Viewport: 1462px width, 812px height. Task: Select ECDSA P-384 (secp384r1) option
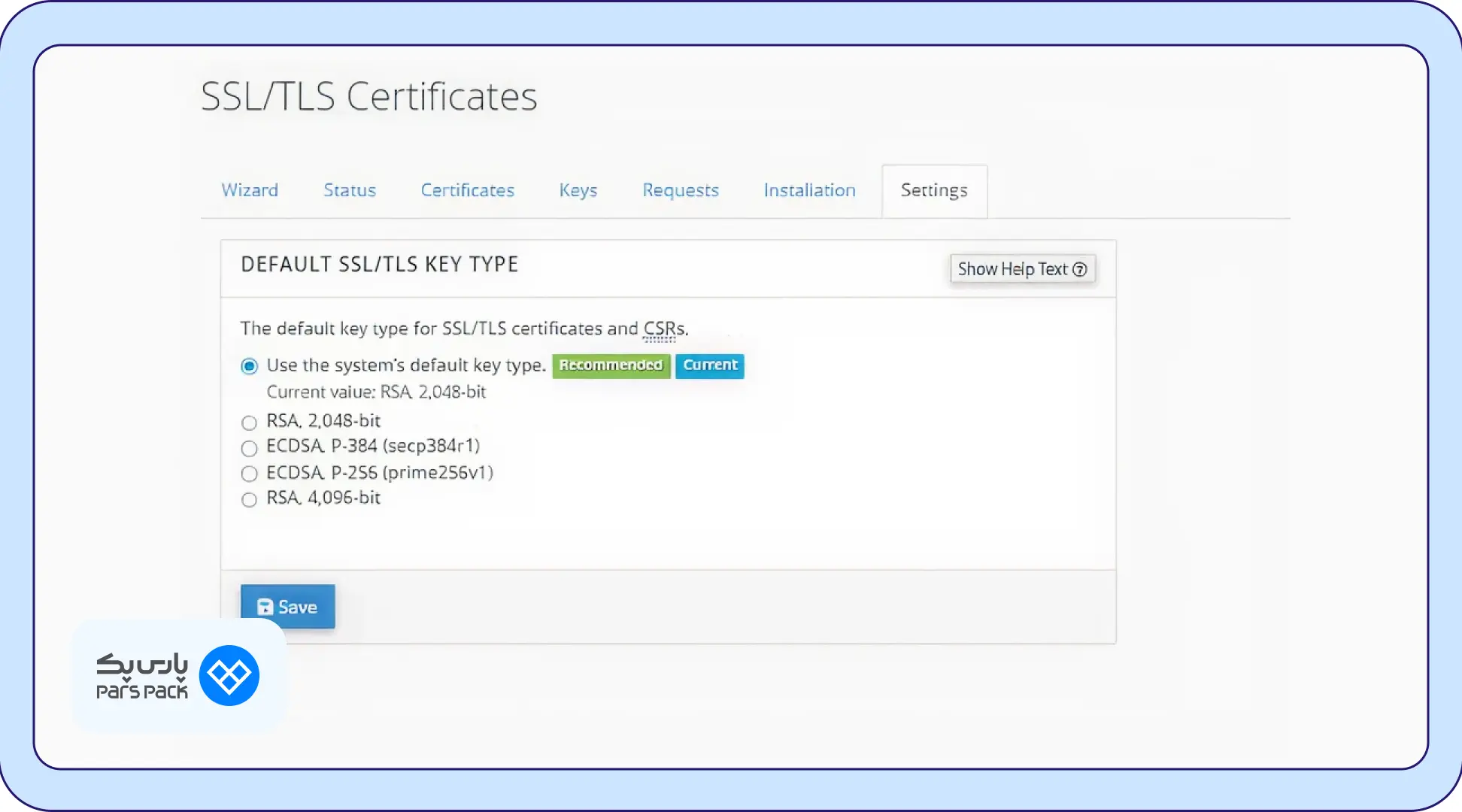(249, 449)
